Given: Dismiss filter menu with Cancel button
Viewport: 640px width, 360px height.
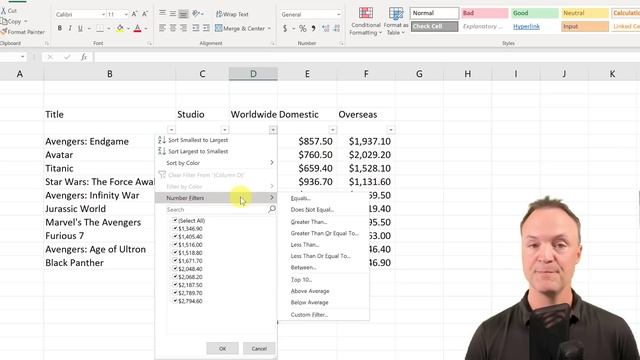Looking at the screenshot, I should (259, 349).
